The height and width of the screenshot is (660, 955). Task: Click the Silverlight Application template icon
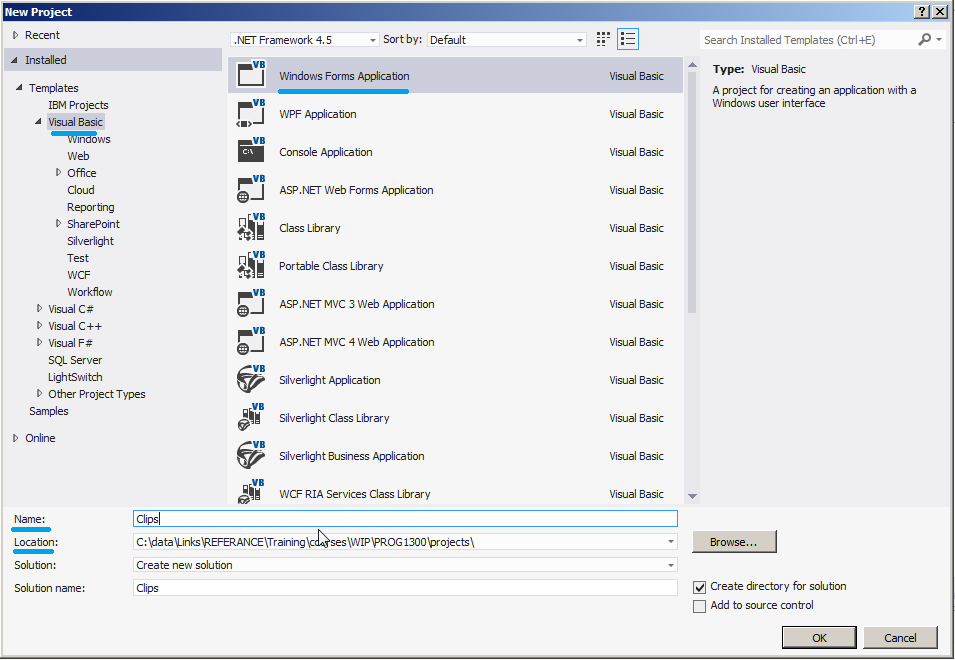click(x=251, y=380)
